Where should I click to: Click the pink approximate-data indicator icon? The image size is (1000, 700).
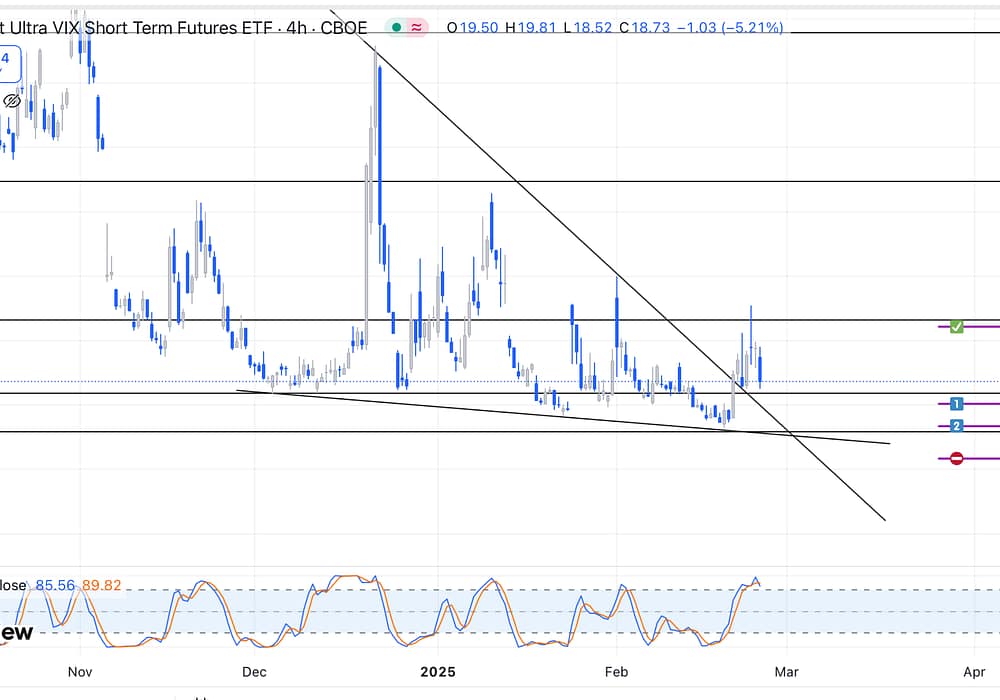click(416, 28)
